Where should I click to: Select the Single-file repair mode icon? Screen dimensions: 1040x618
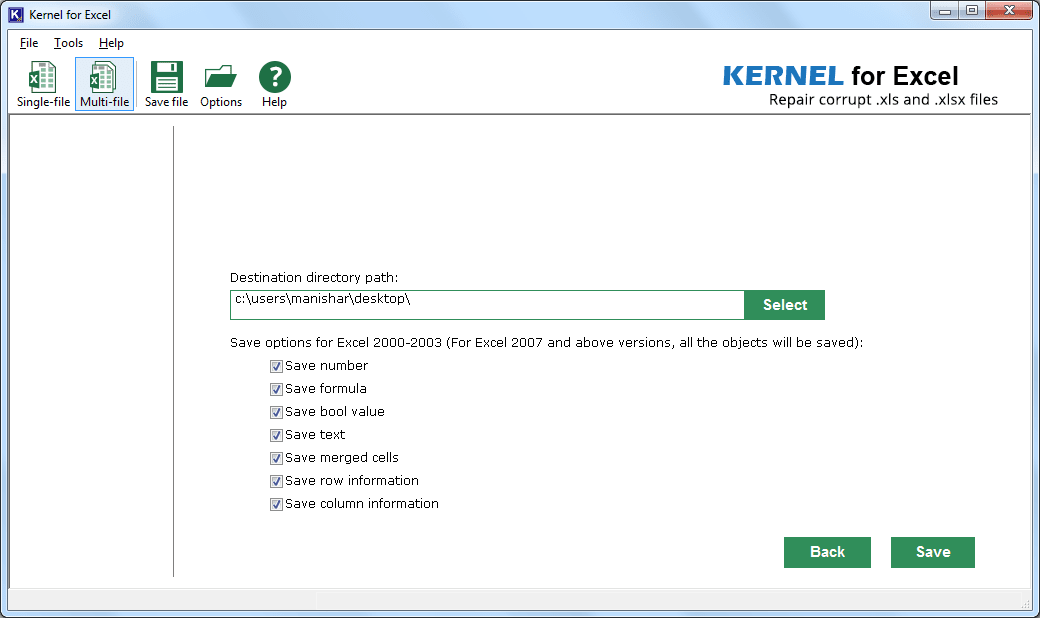43,84
